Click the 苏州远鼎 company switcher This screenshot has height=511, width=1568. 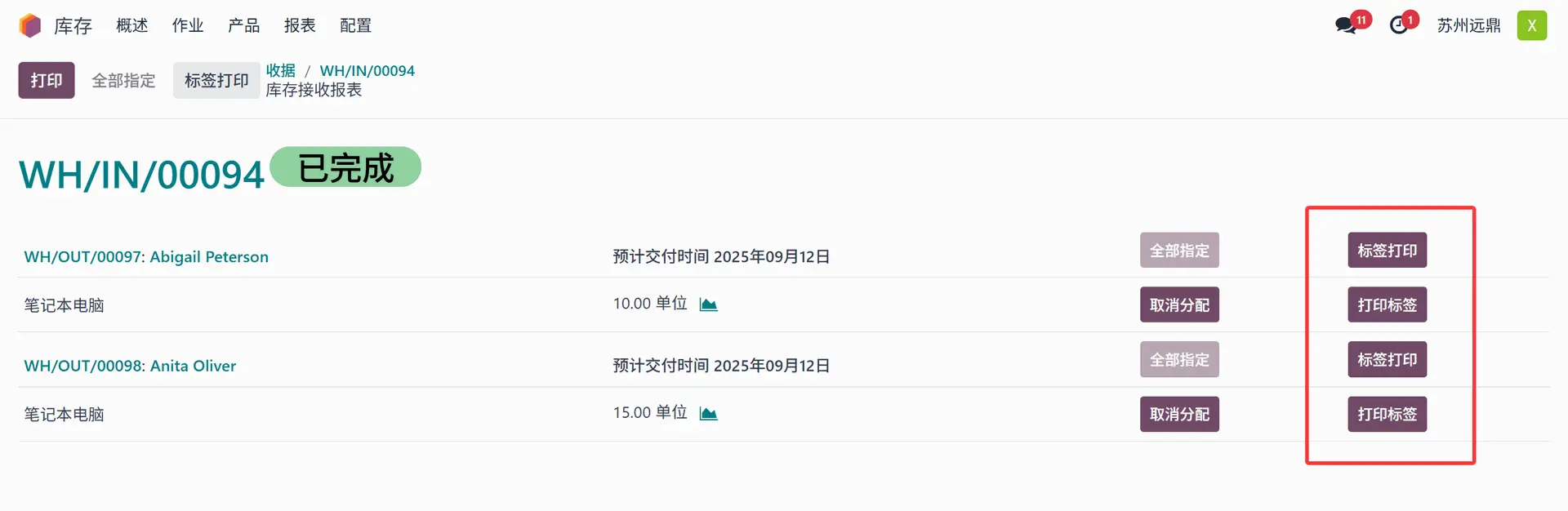click(1468, 26)
